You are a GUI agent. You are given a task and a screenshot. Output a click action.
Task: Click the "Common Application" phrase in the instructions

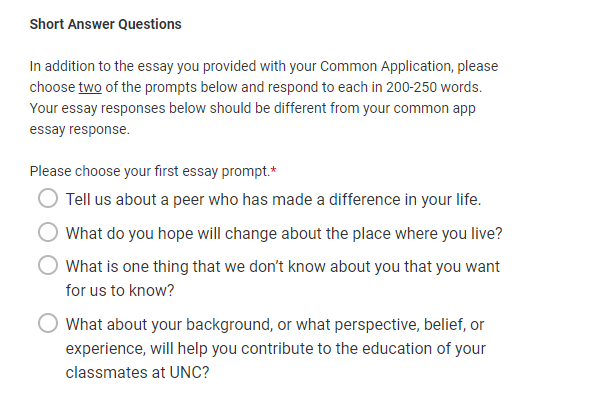pyautogui.click(x=386, y=66)
